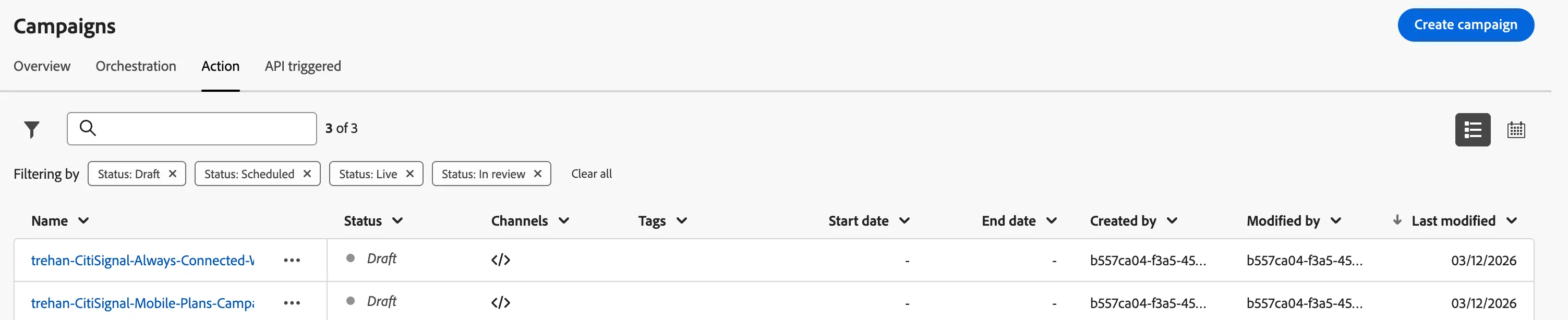This screenshot has width=1568, height=320.
Task: Switch to list view icon
Action: tap(1473, 130)
